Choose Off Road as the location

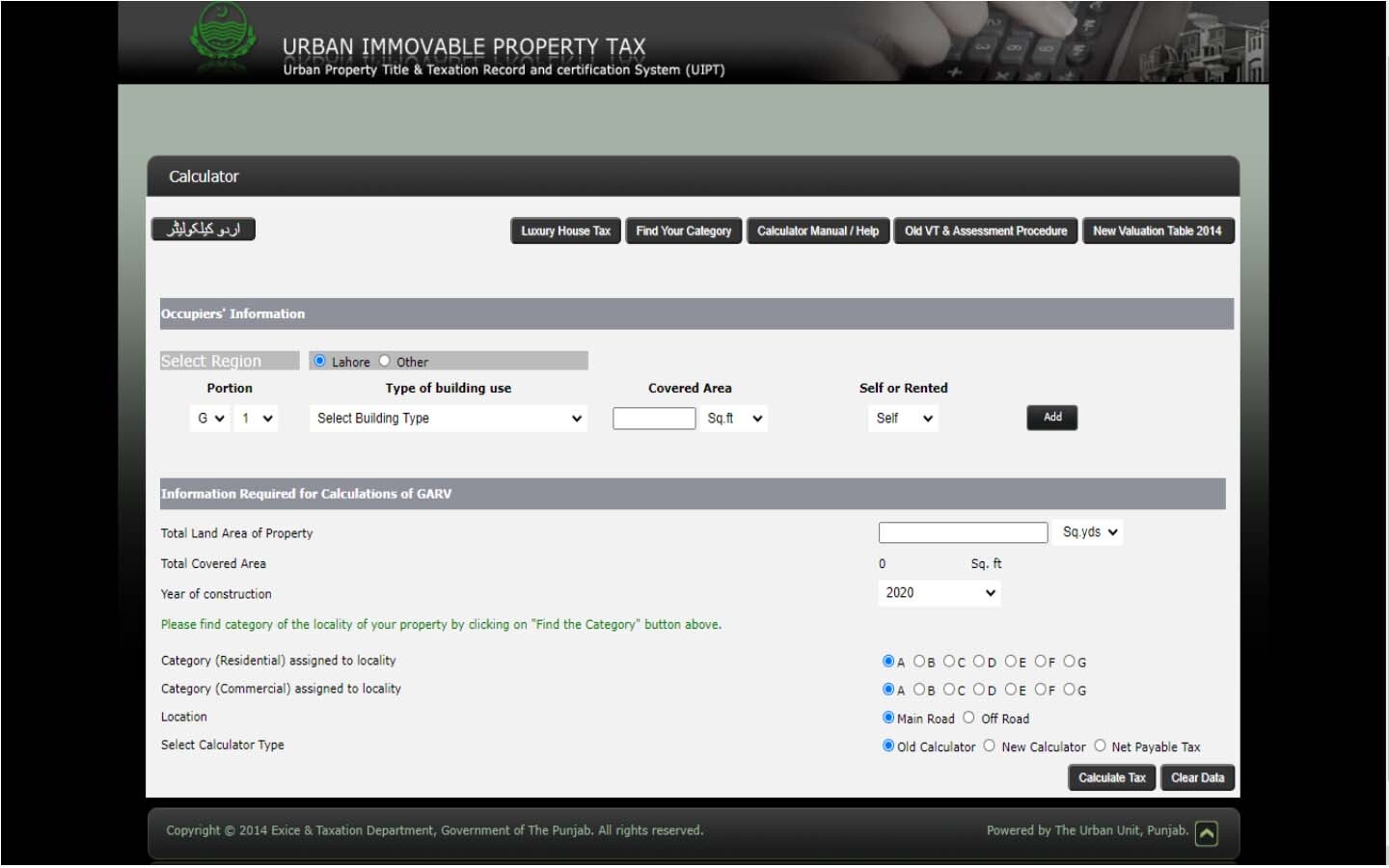tap(968, 718)
